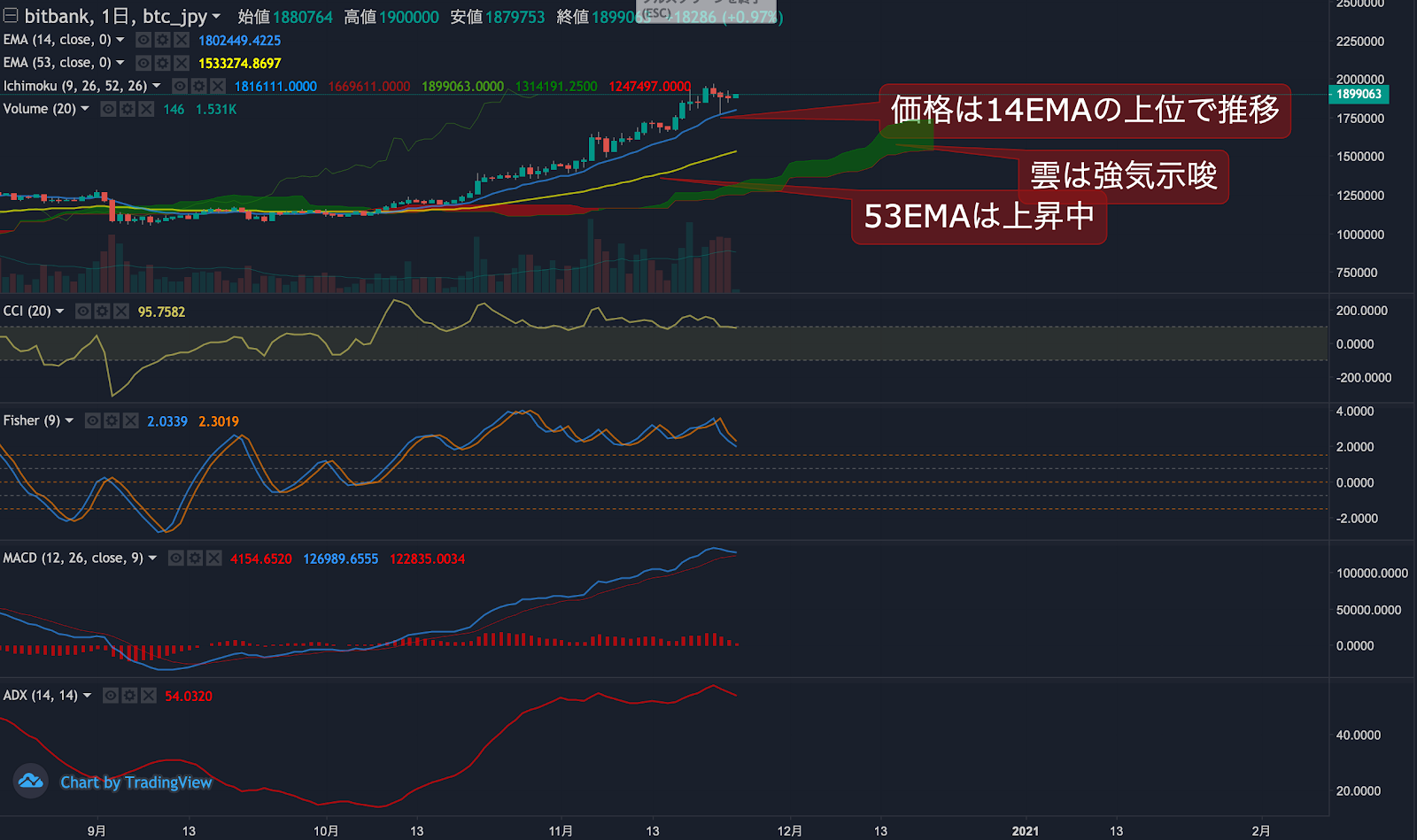Click the 1899063 current price label
Viewport: 1417px width, 840px height.
pyautogui.click(x=1359, y=94)
